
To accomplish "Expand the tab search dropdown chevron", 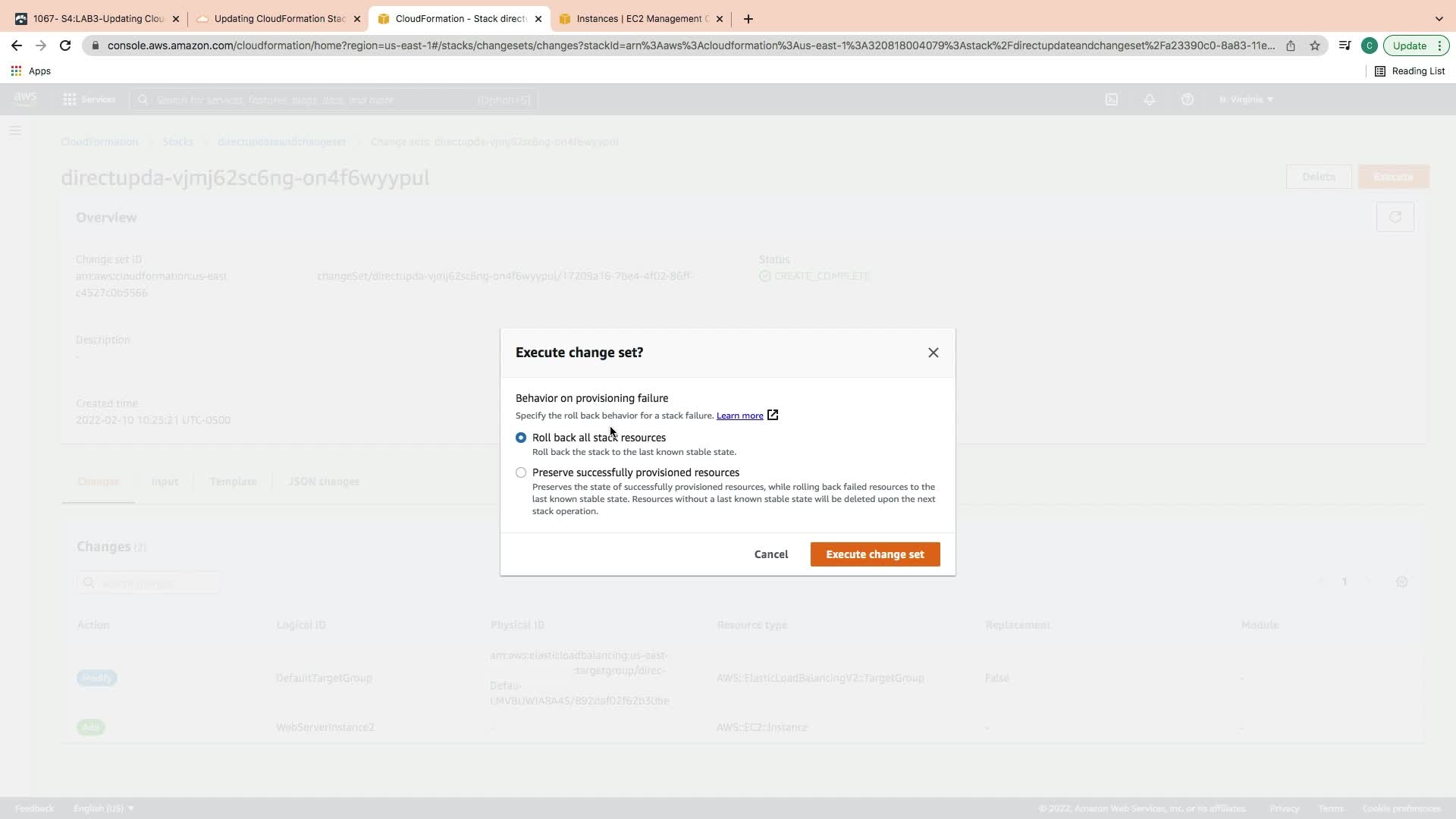I will (1439, 19).
